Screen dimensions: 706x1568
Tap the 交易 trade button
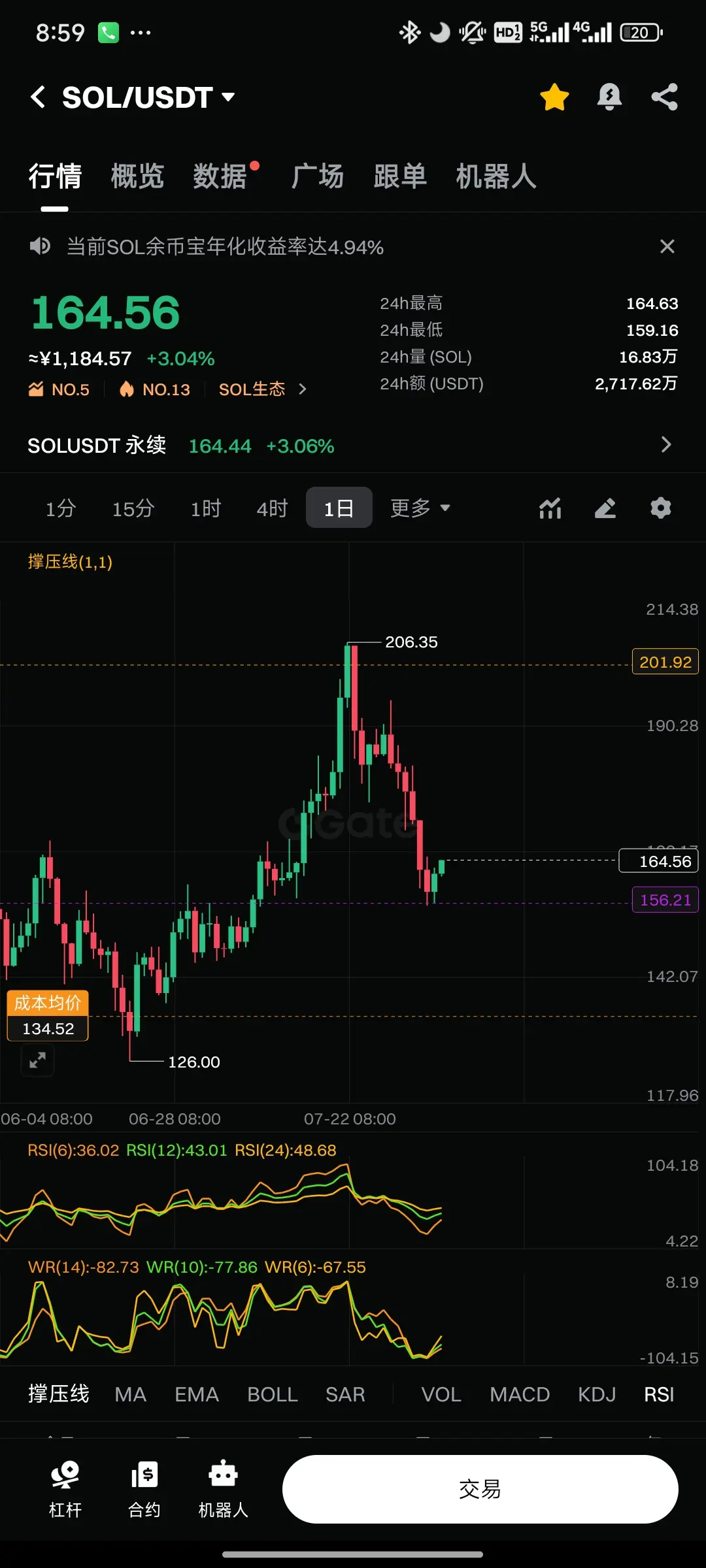point(480,1489)
